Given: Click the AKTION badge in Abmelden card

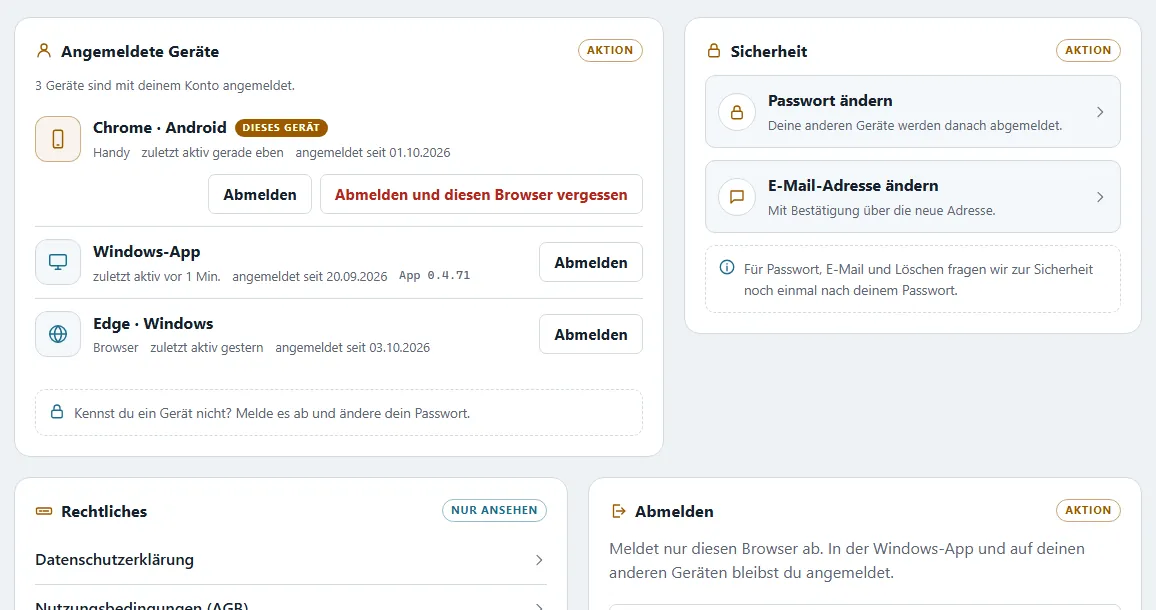Looking at the screenshot, I should (x=1088, y=510).
